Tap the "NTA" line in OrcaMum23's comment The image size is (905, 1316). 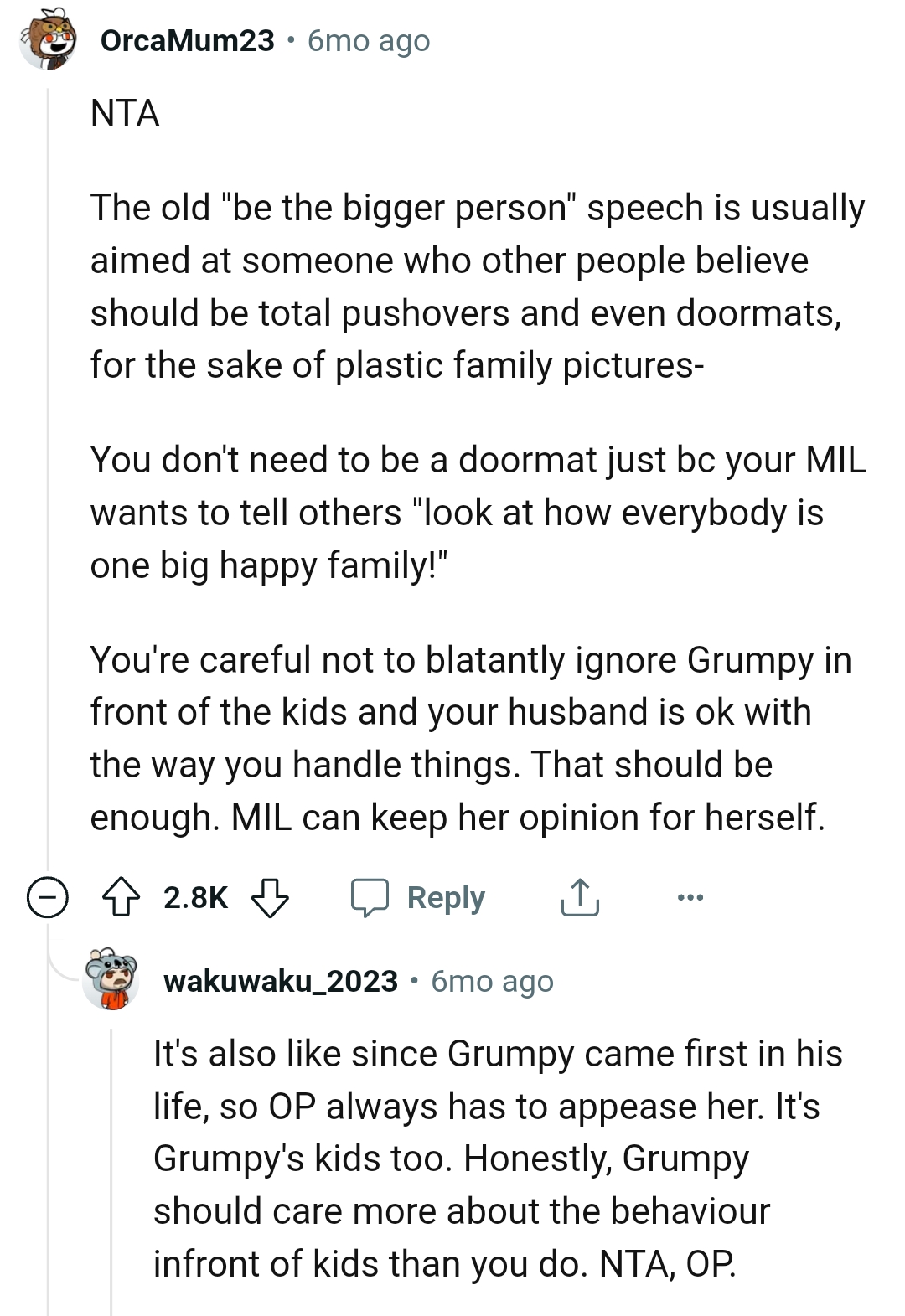coord(125,113)
